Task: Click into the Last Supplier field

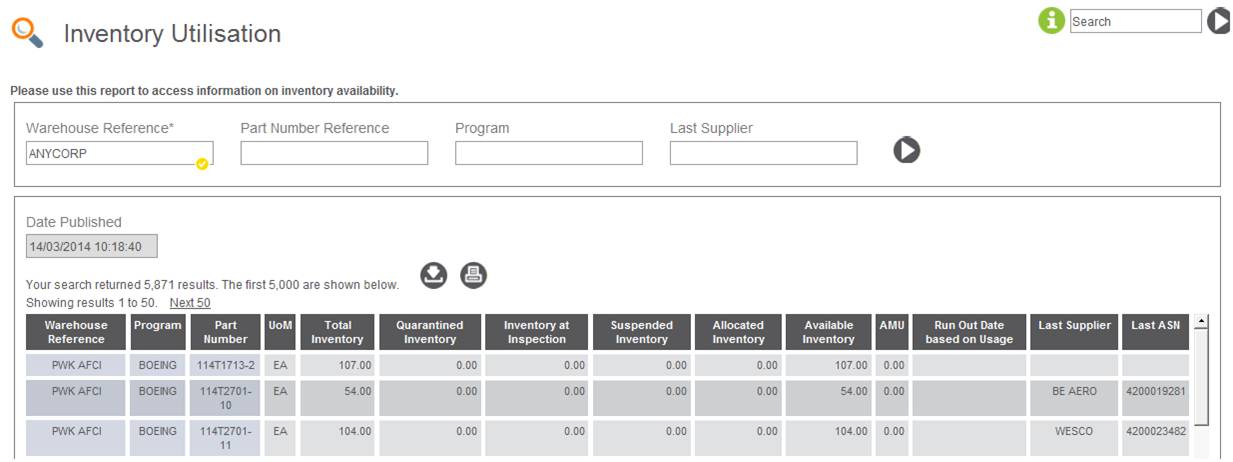Action: point(763,153)
